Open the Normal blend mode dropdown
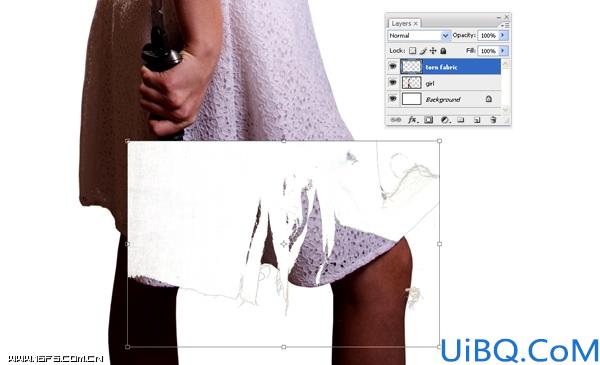600x365 pixels. click(x=419, y=36)
